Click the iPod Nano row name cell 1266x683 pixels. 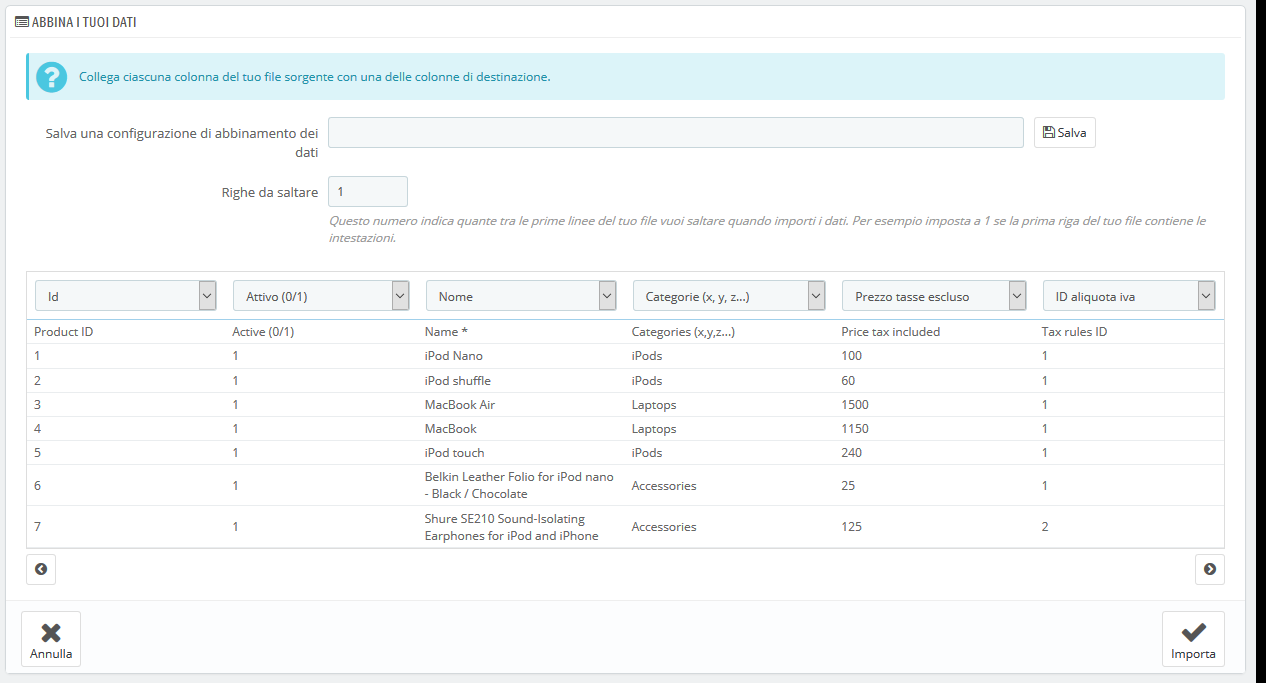pos(454,356)
